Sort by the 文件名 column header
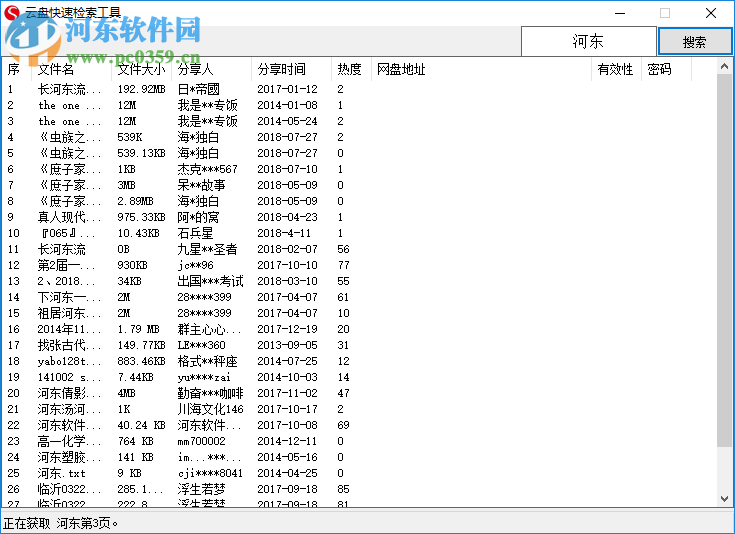Screen dimensions: 735x534 coord(71,69)
